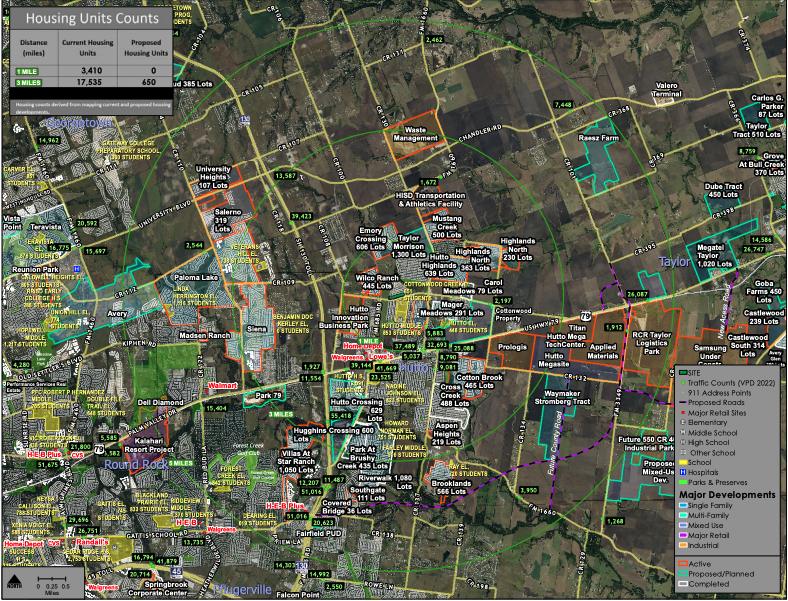Image resolution: width=788 pixels, height=601 pixels.
Task: Click the Parks & Preserves green swatch
Action: (683, 482)
